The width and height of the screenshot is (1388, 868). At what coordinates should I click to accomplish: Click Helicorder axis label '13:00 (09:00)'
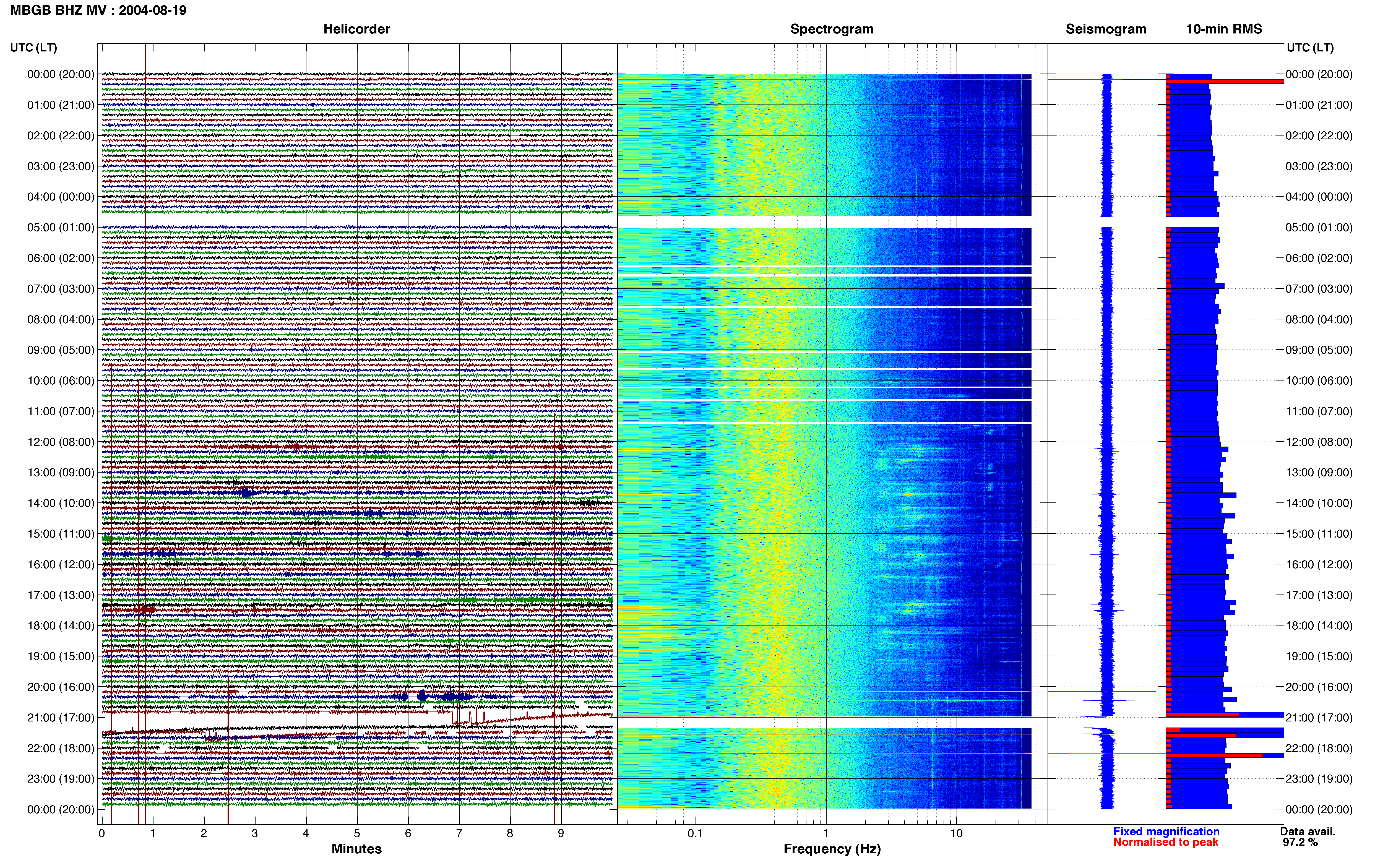[x=61, y=473]
